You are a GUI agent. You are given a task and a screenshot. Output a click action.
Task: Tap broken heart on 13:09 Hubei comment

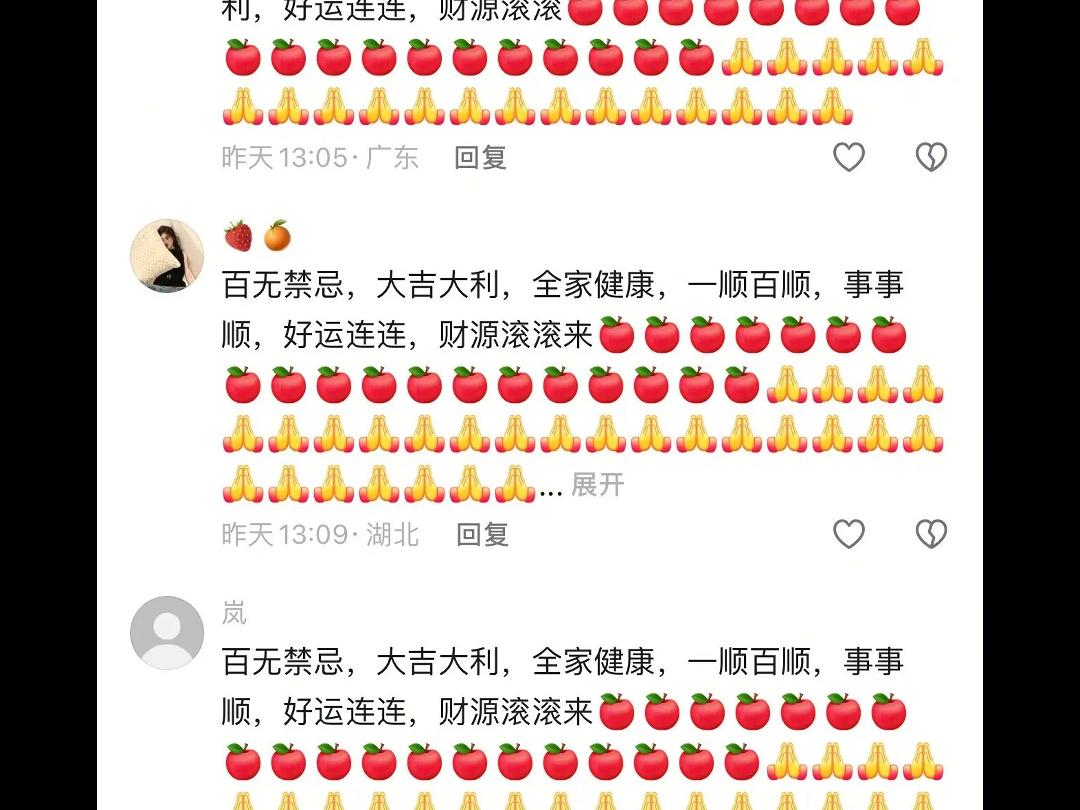(931, 534)
